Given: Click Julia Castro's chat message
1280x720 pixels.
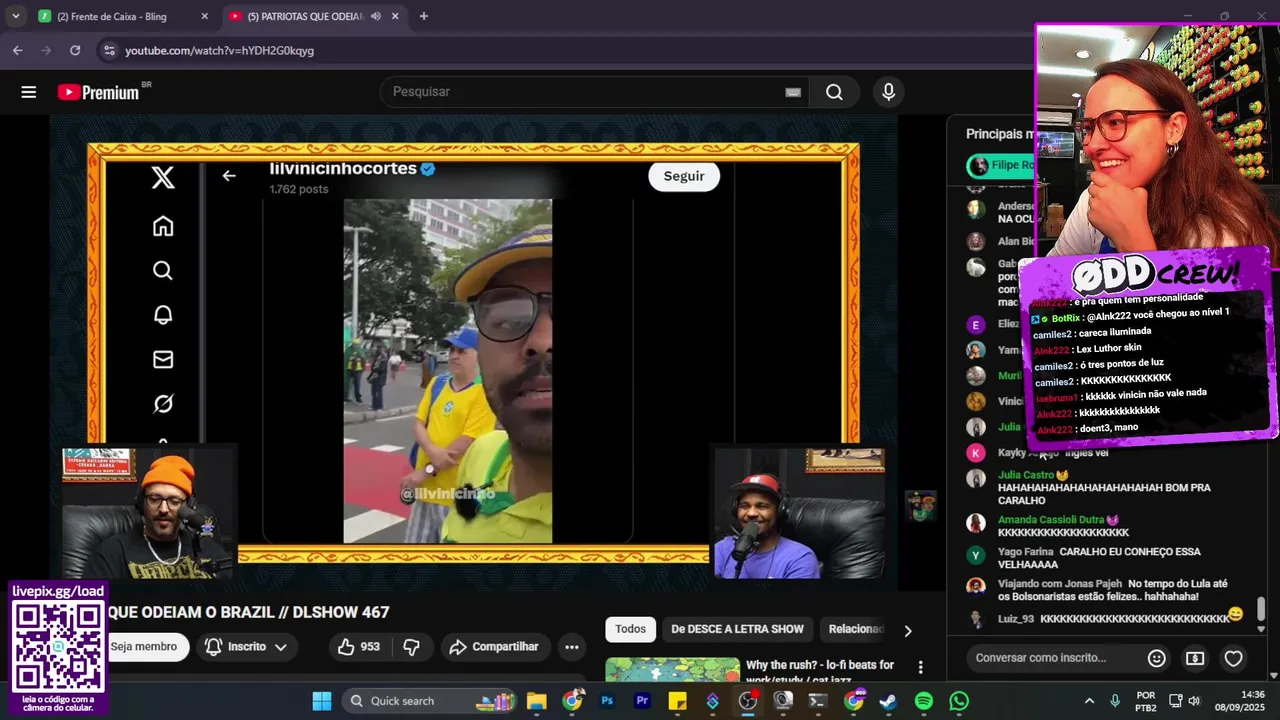Looking at the screenshot, I should coord(1104,488).
